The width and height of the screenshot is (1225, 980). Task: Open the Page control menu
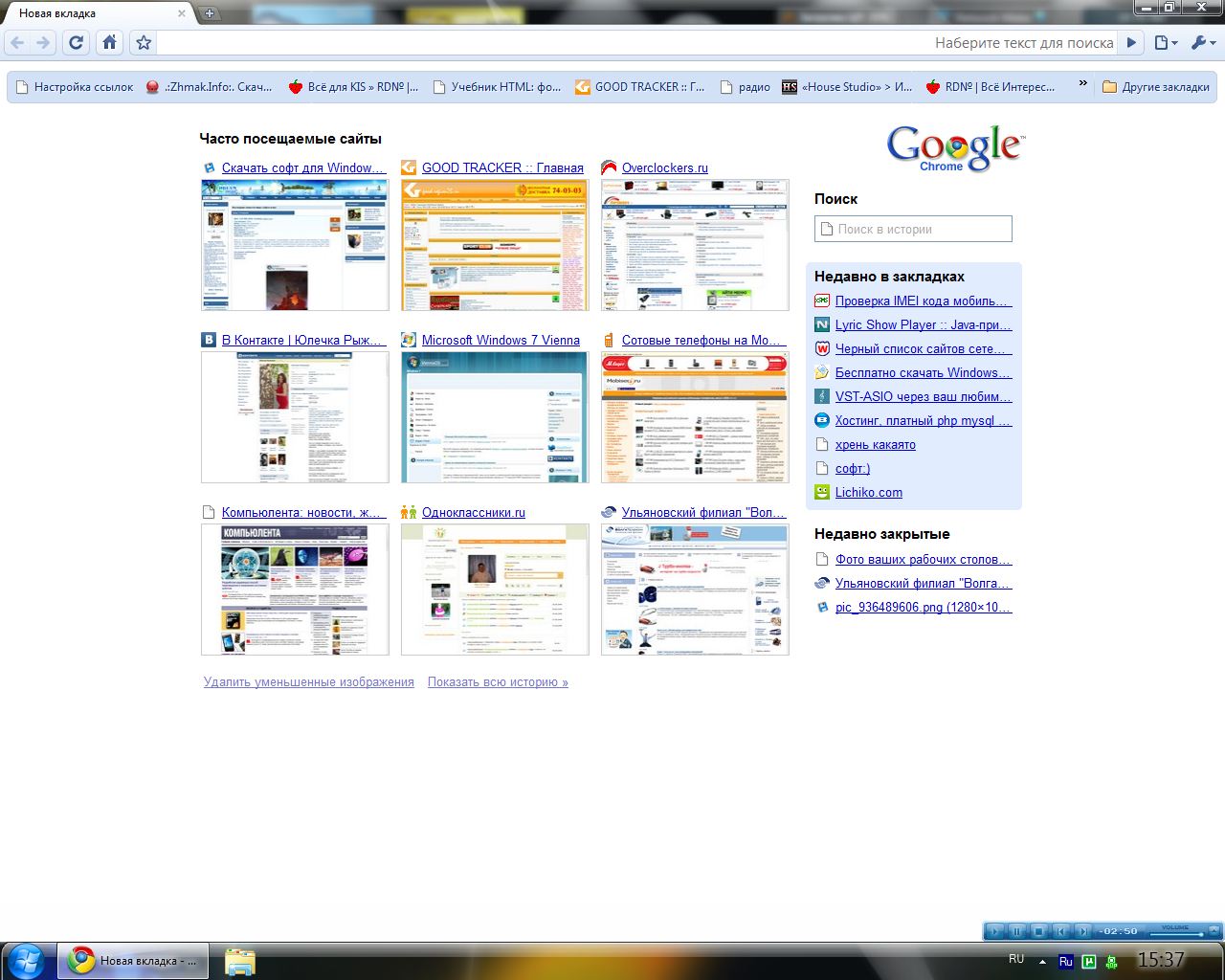1166,42
